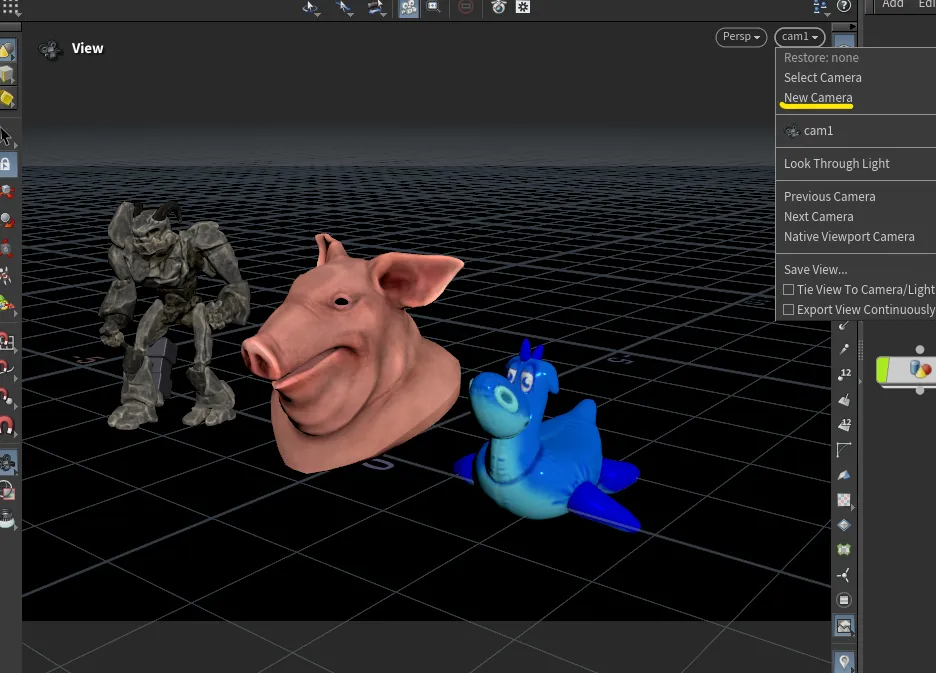Image resolution: width=936 pixels, height=673 pixels.
Task: Click the zoom inspect icon in top toolbar
Action: [434, 7]
